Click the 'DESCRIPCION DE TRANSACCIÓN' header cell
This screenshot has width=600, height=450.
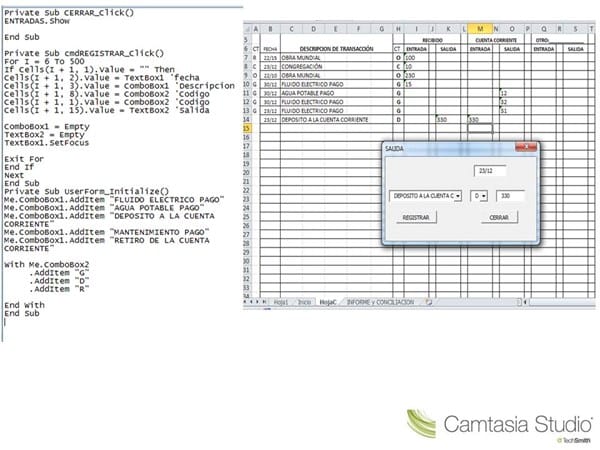336,49
